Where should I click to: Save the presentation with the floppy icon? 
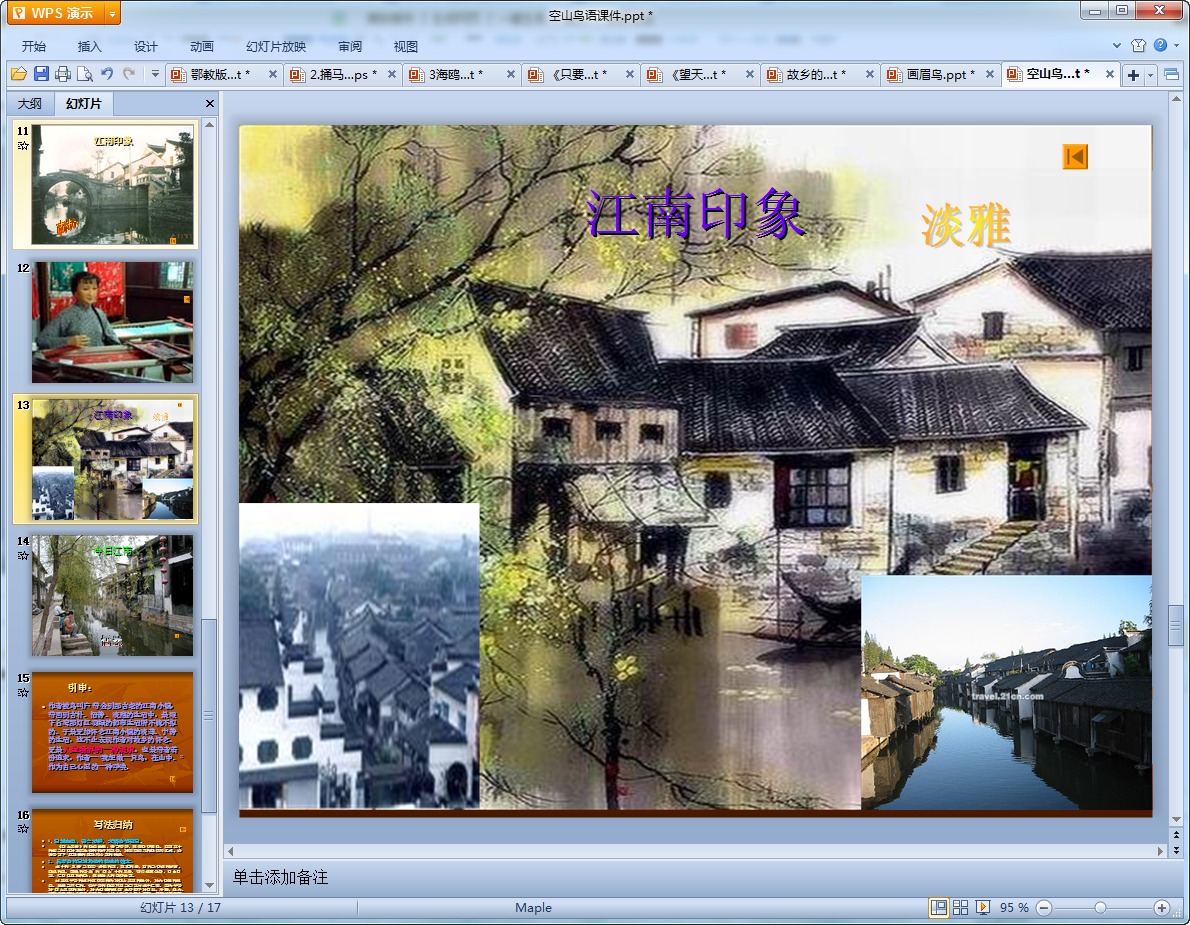41,74
